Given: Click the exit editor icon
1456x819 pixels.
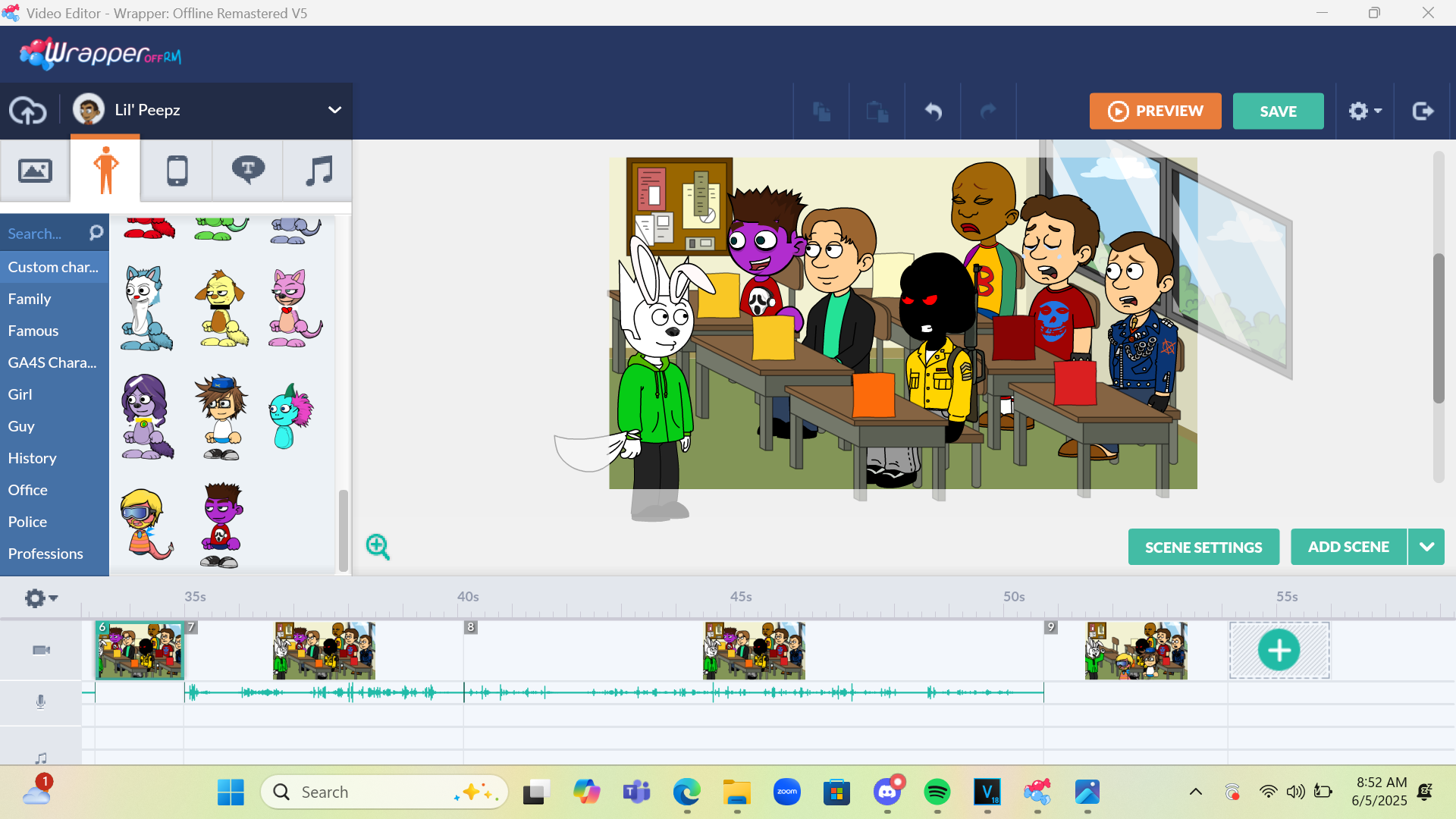Looking at the screenshot, I should click(x=1423, y=111).
